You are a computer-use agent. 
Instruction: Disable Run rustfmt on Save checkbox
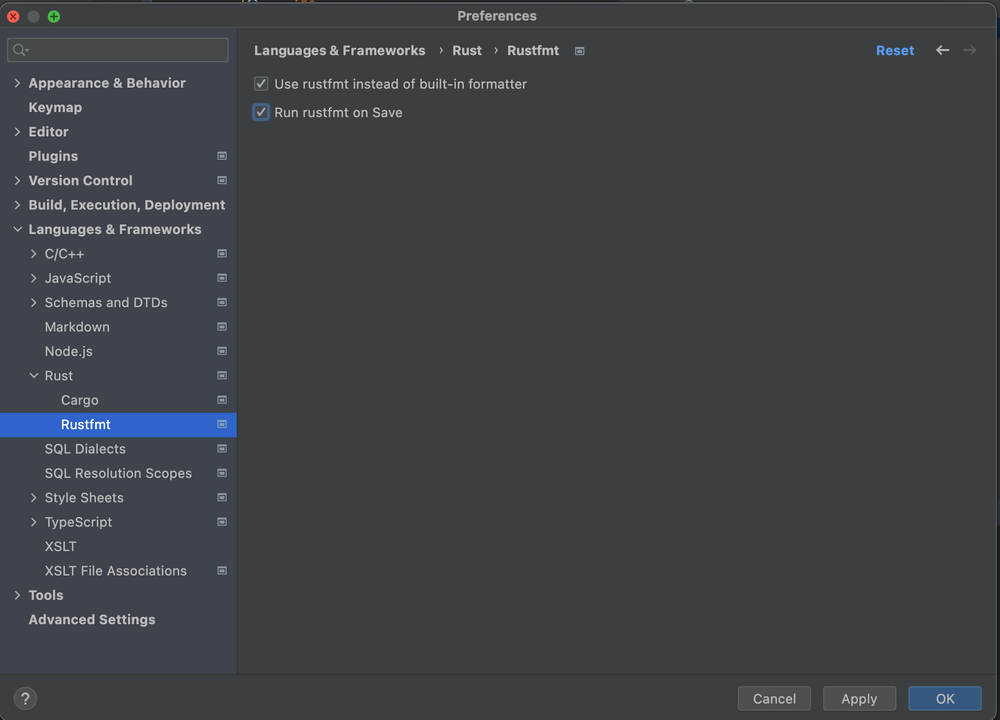click(x=261, y=112)
